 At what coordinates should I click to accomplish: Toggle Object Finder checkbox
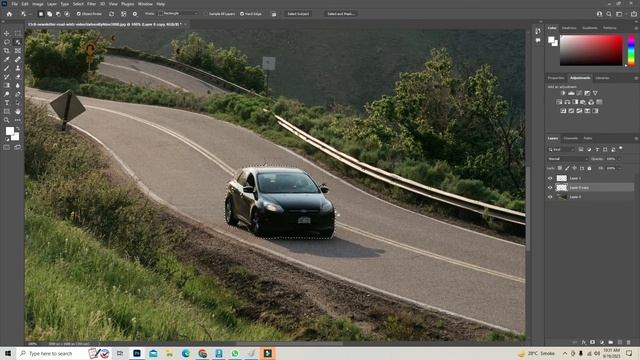[79, 14]
